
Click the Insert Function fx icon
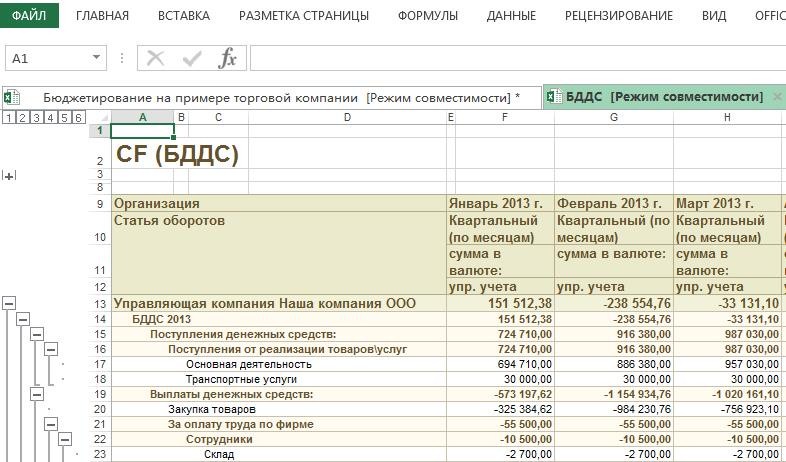click(x=228, y=58)
